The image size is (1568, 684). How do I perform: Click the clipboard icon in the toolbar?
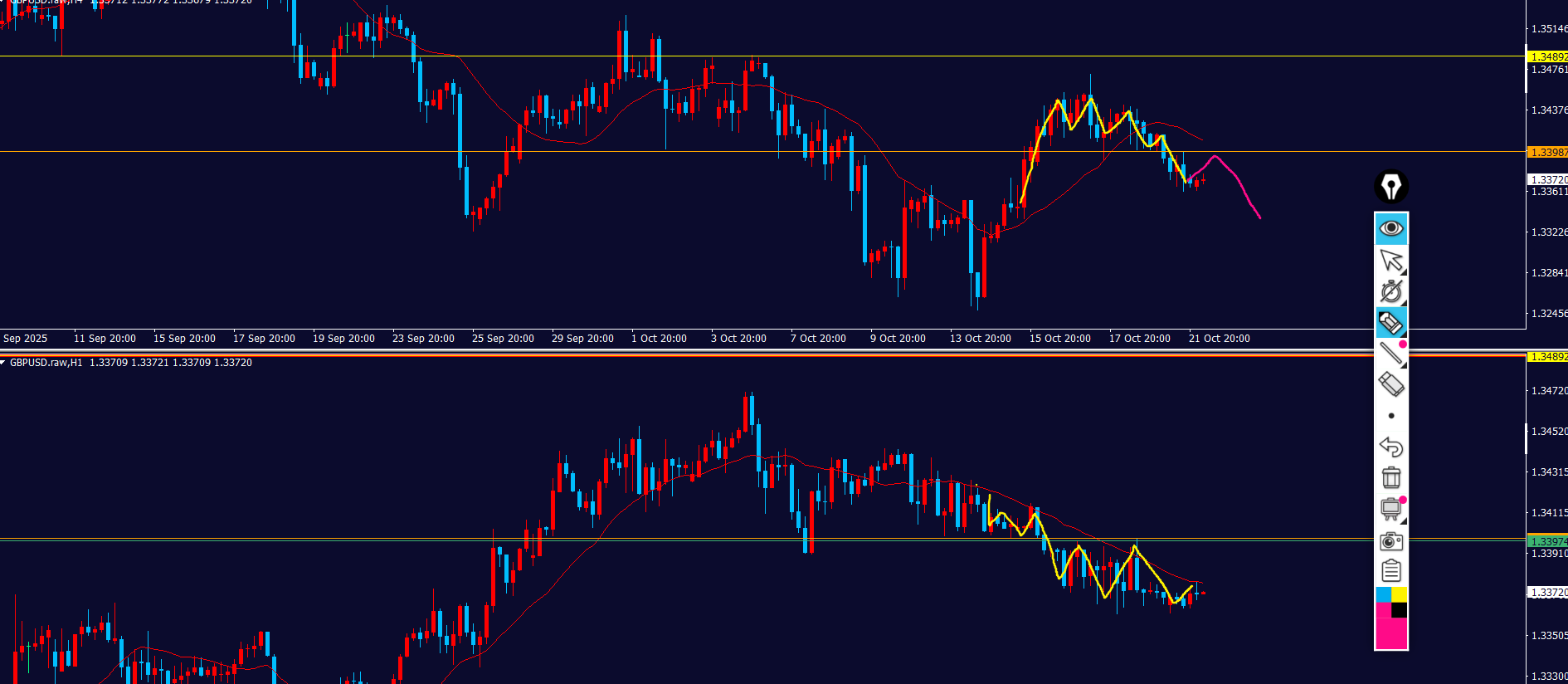pos(1391,571)
